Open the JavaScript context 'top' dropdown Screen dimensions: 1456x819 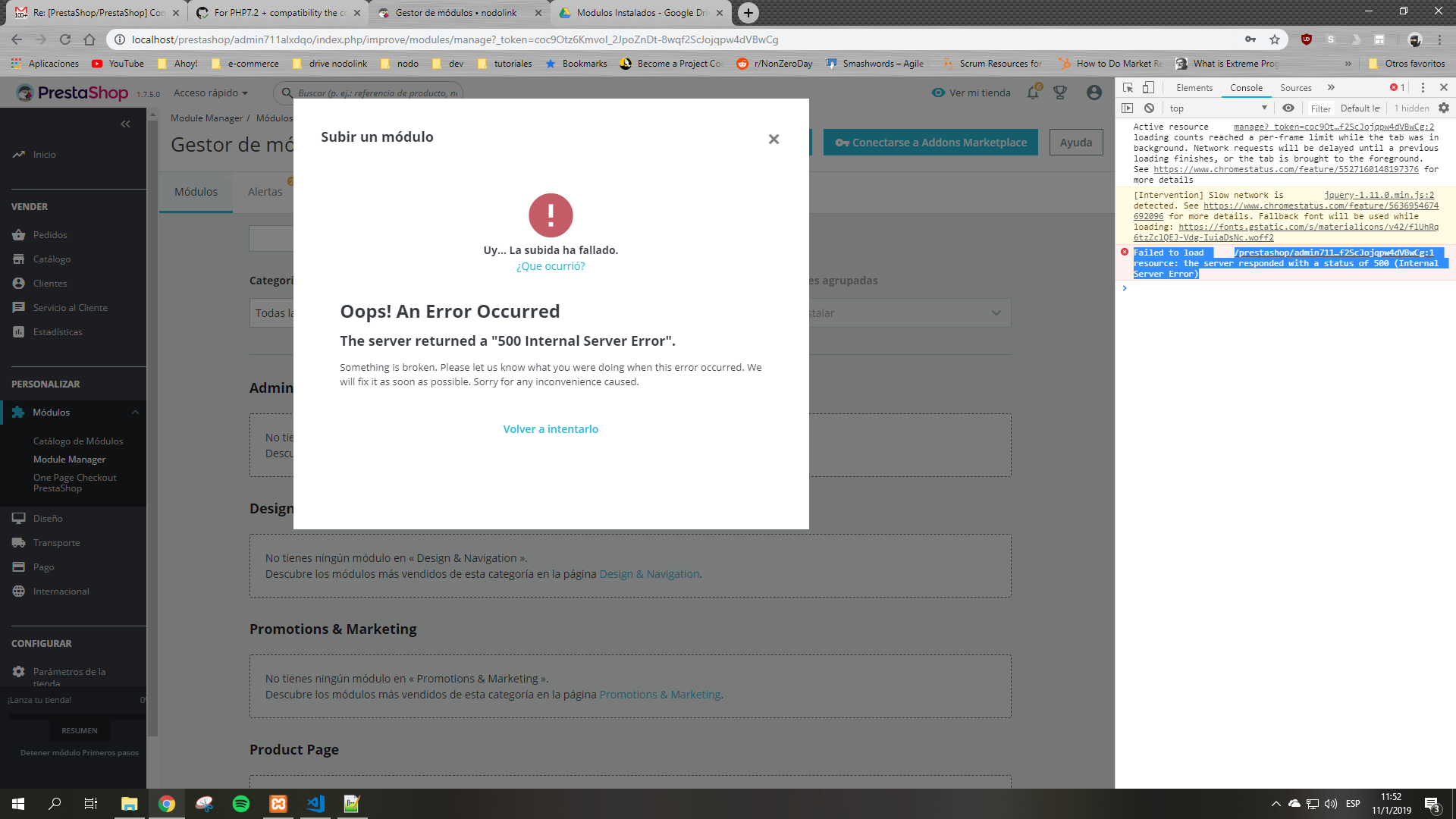1218,108
